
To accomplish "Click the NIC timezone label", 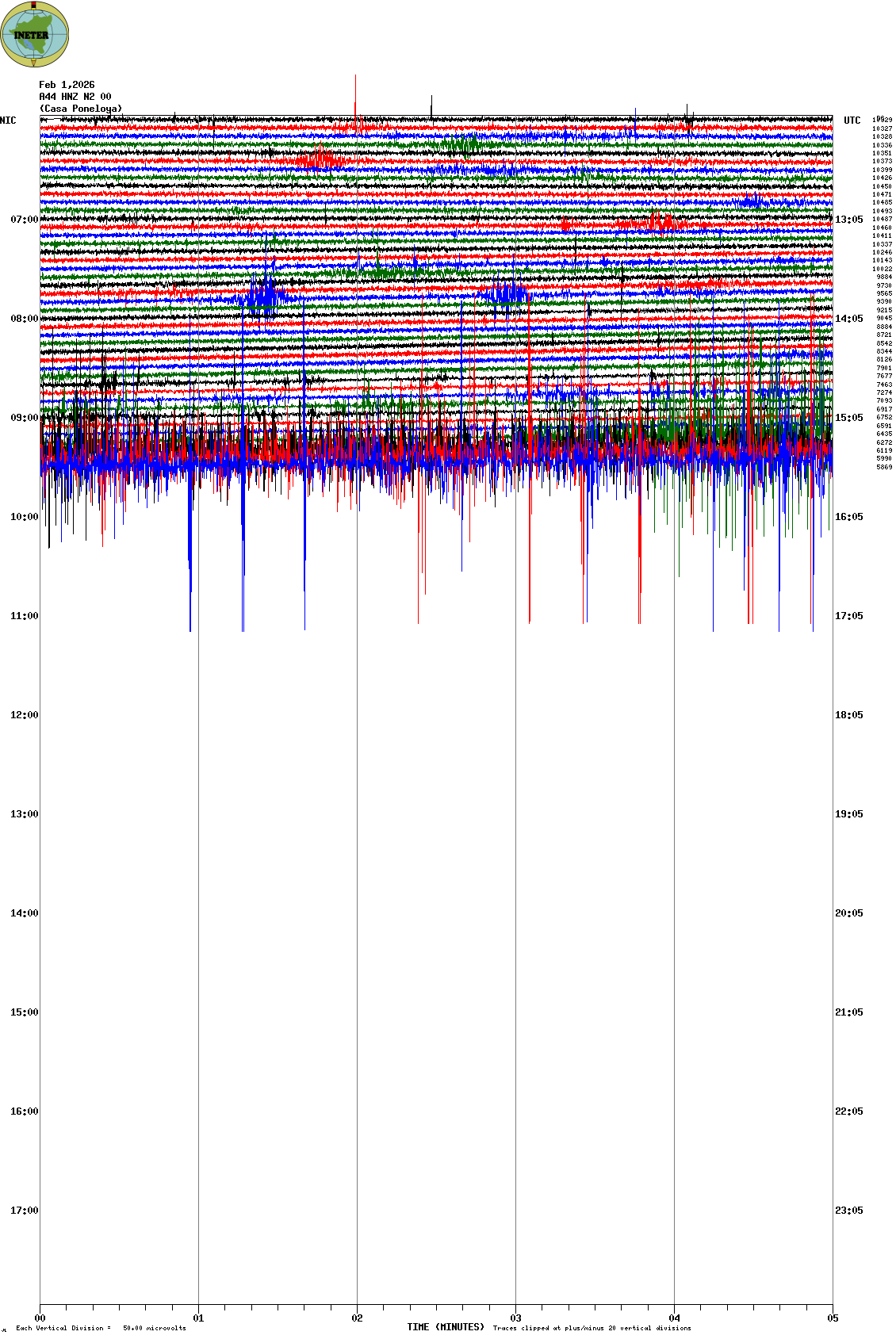I will pyautogui.click(x=8, y=121).
